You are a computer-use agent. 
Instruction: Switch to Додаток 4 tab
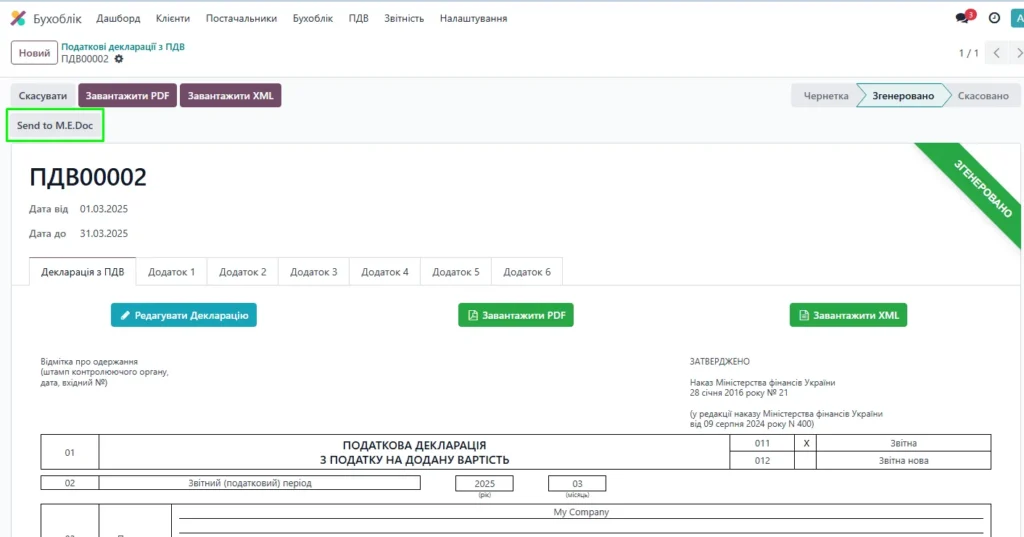click(x=385, y=272)
